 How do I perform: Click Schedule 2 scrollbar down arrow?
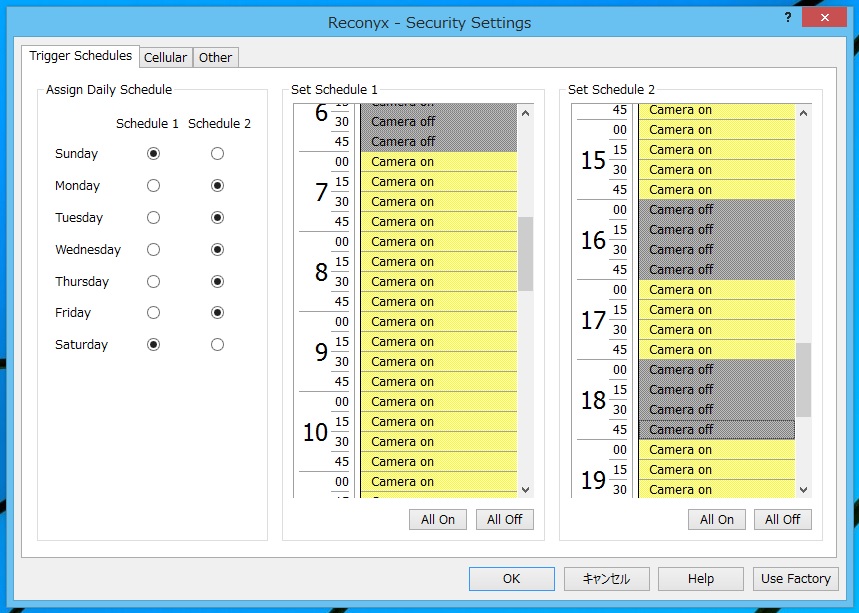[804, 489]
